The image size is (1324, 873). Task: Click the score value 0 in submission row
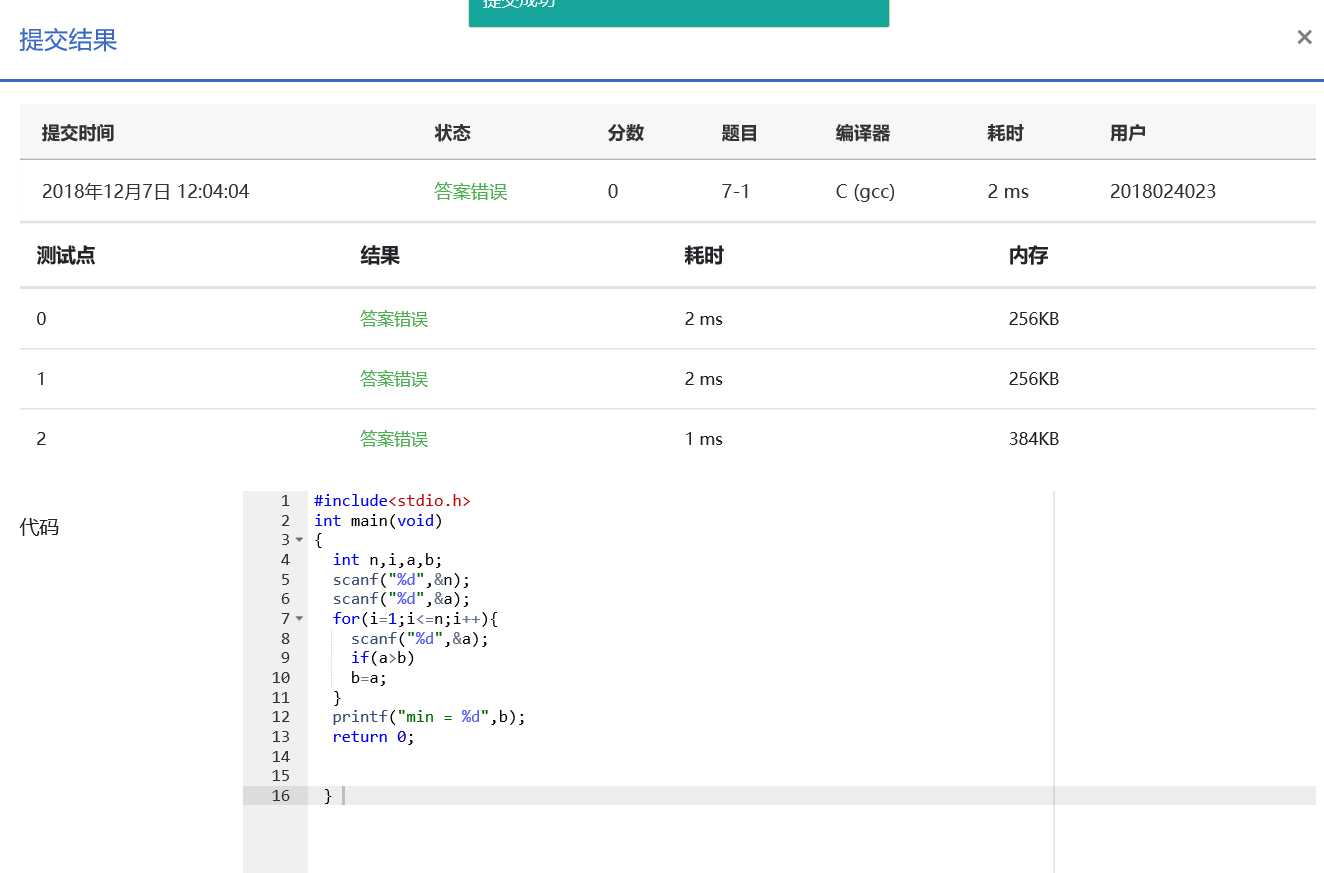(613, 191)
